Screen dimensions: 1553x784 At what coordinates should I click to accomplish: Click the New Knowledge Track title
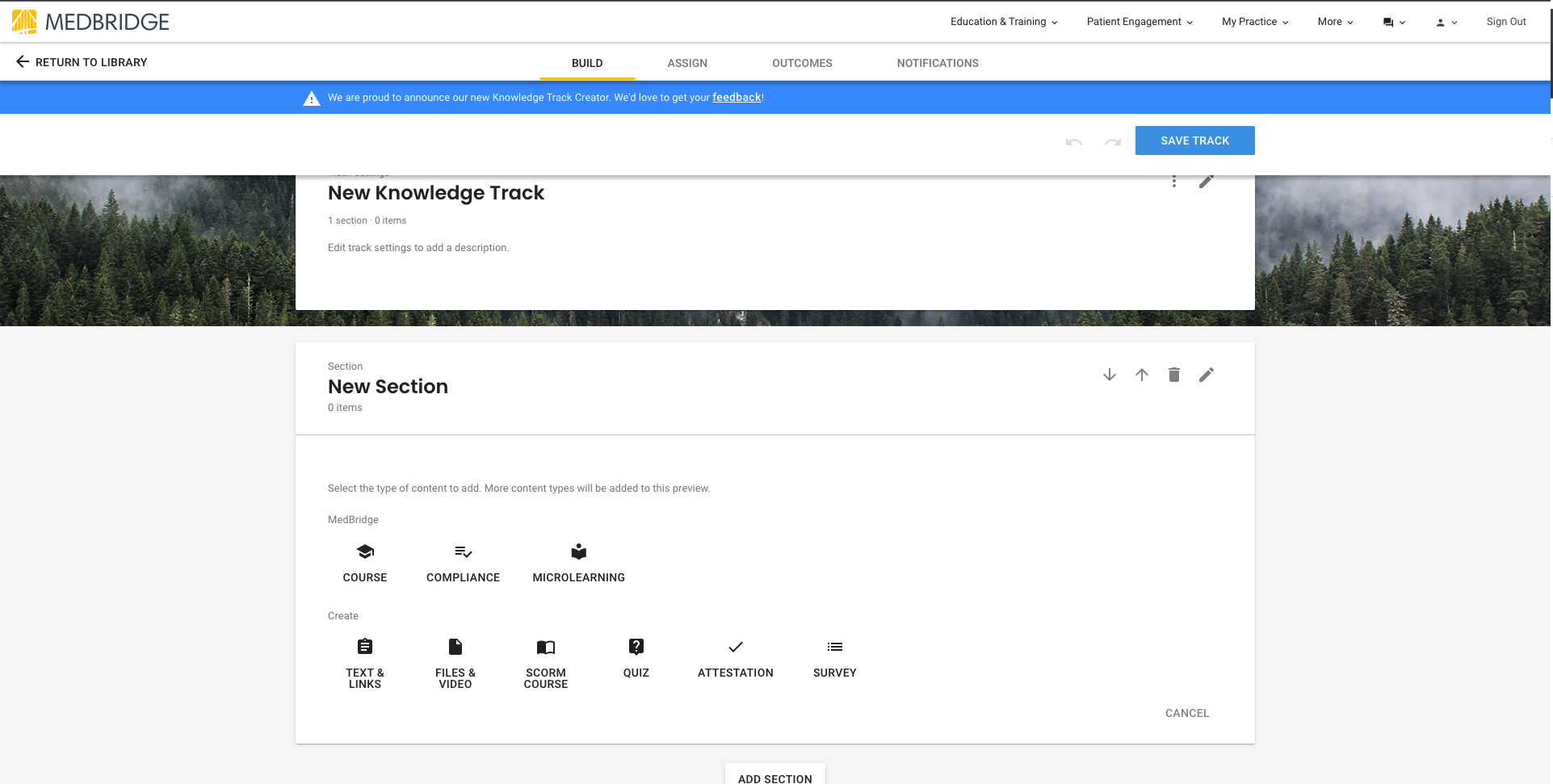[436, 193]
